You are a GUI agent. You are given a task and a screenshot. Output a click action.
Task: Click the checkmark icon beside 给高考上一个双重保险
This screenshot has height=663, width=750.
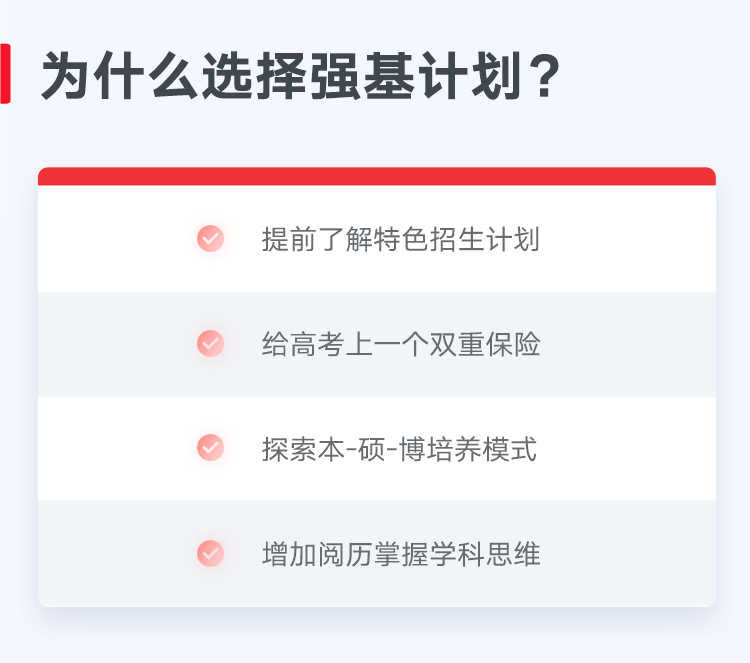[210, 343]
